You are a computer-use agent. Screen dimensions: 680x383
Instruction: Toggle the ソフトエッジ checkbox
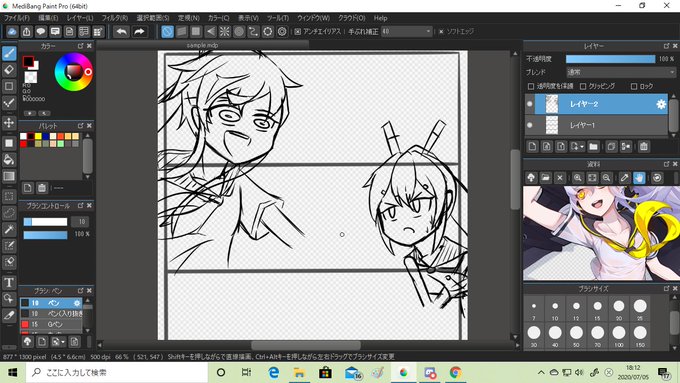click(x=441, y=32)
